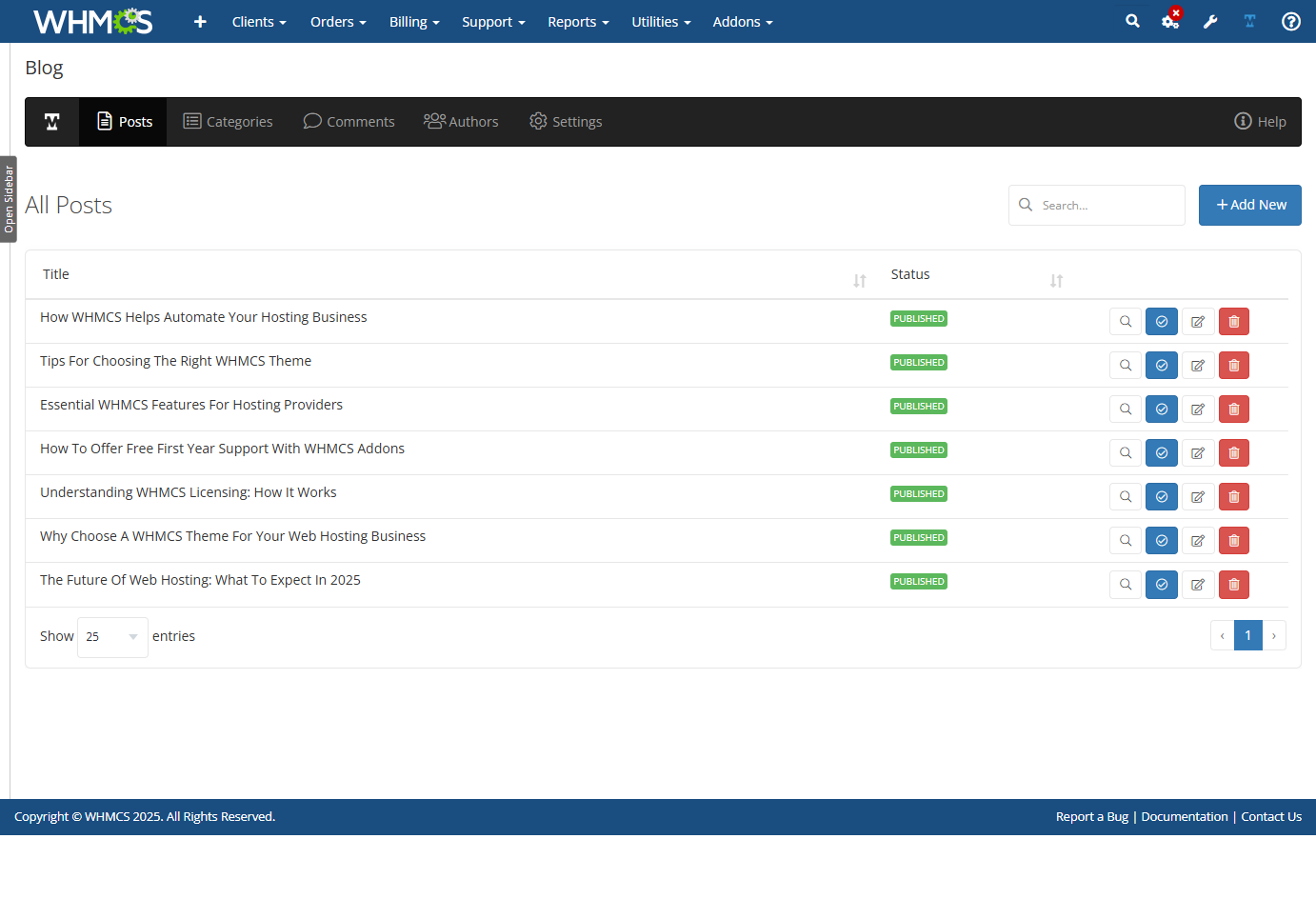Focus the posts search field

[1097, 206]
